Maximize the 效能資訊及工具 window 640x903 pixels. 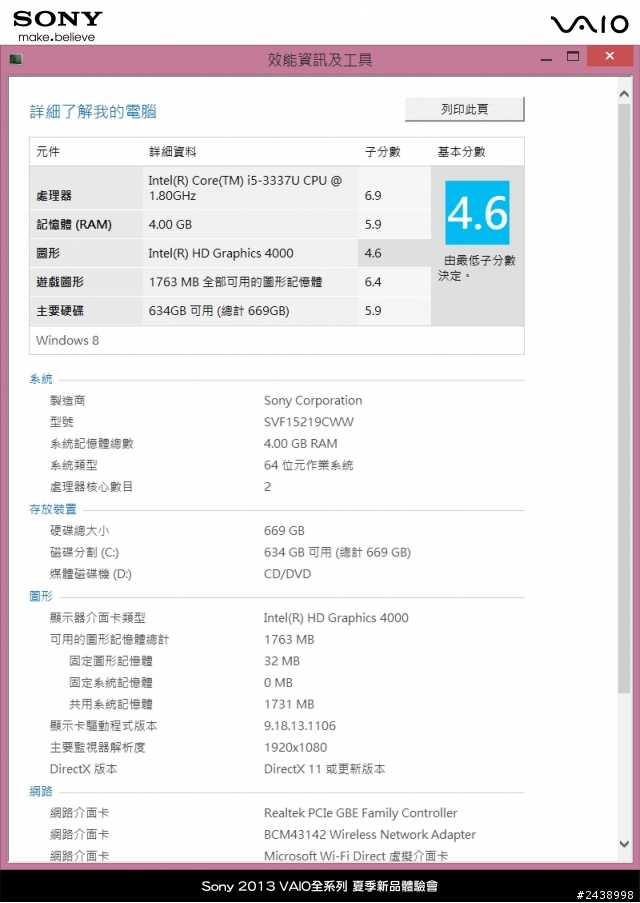[x=573, y=56]
